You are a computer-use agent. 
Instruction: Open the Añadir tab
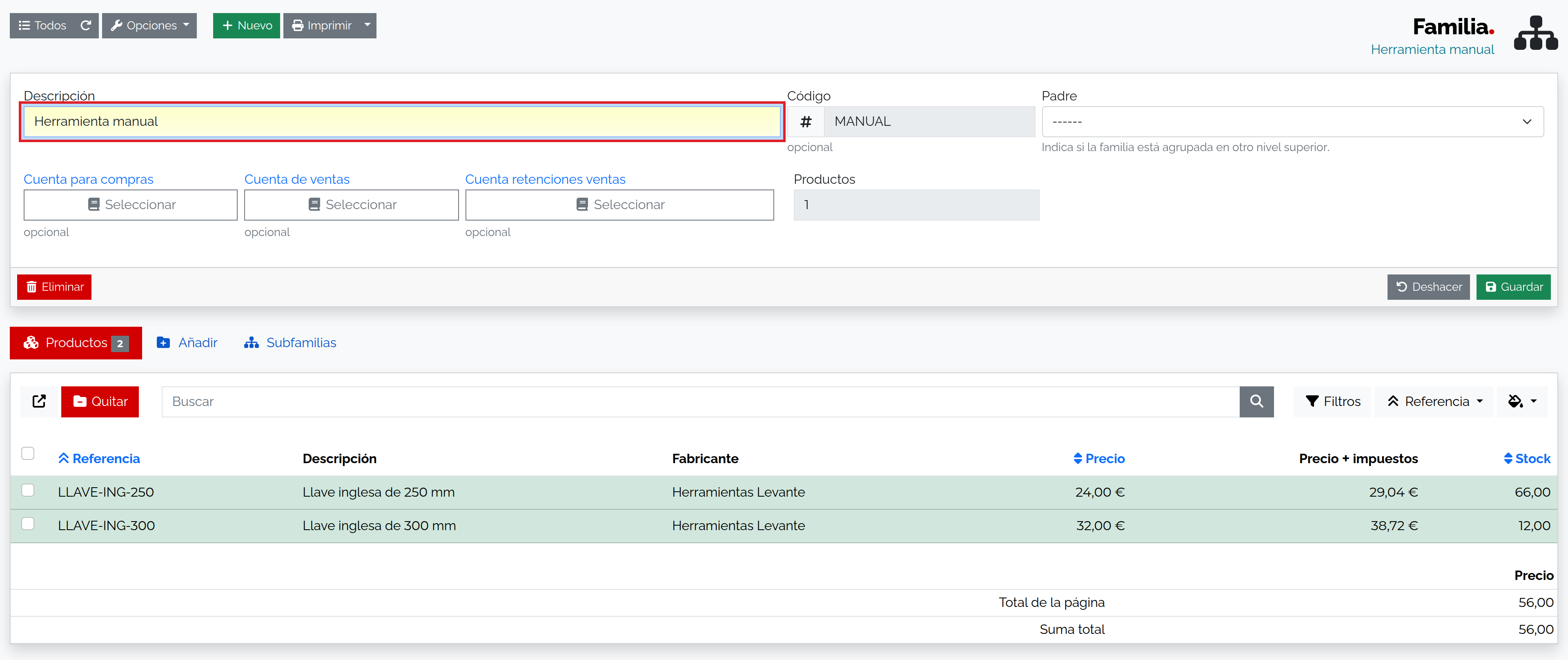187,343
